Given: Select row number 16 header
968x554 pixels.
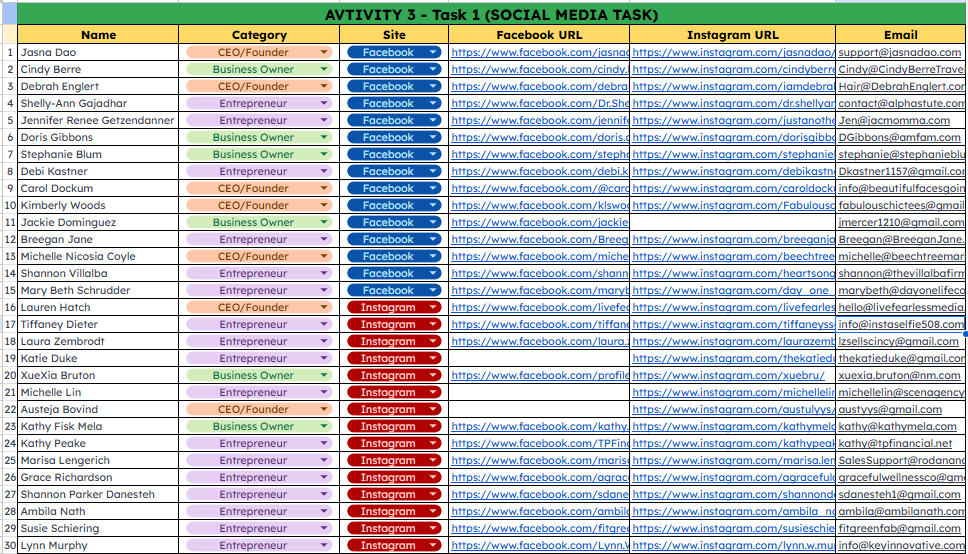Looking at the screenshot, I should click(x=9, y=307).
